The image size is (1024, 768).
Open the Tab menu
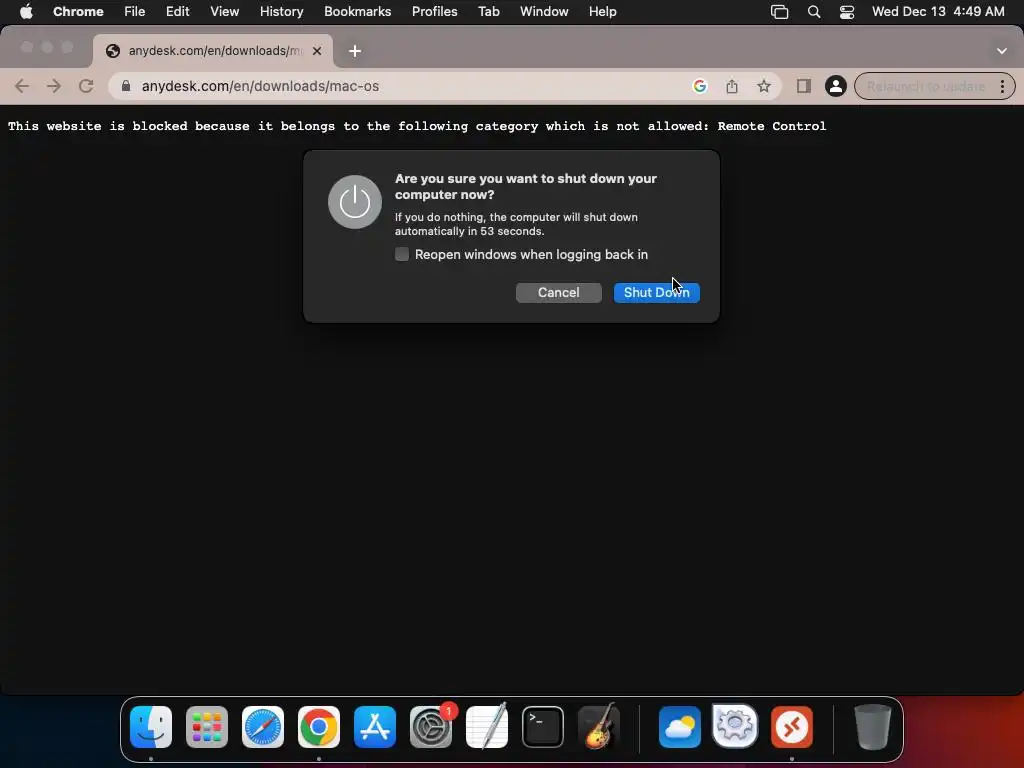coord(488,12)
